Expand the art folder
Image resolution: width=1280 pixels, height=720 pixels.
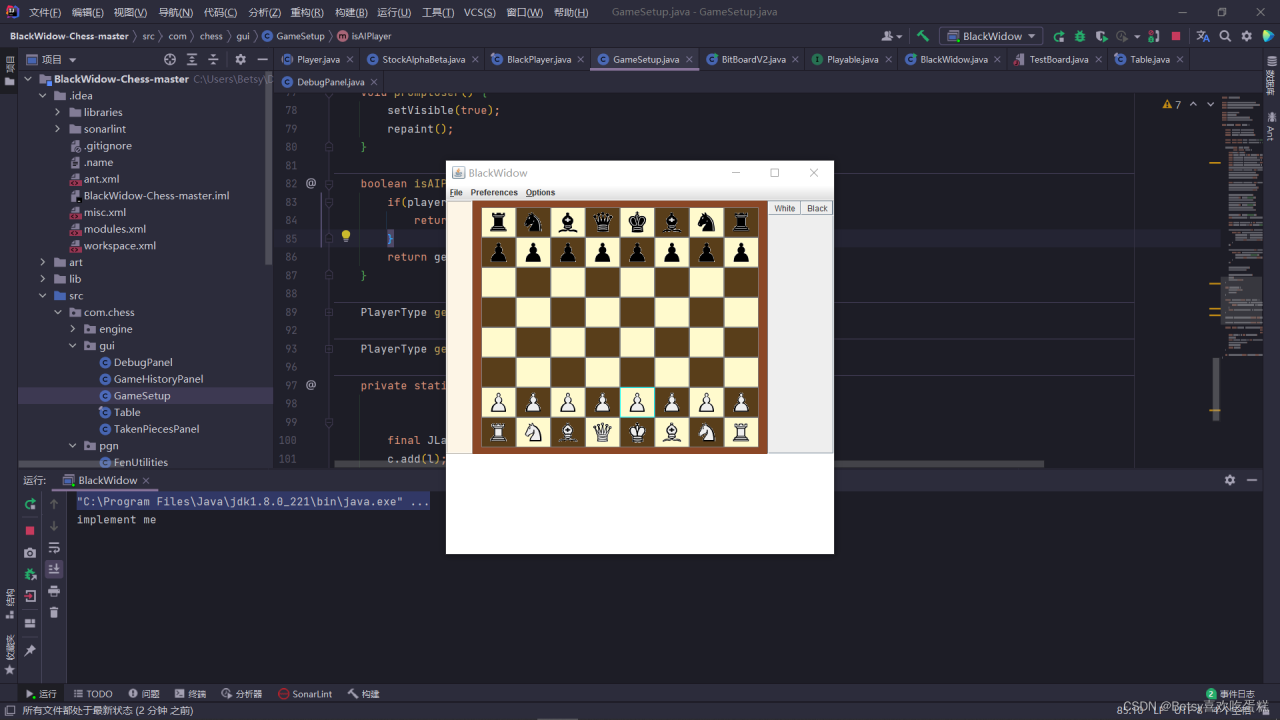point(43,262)
